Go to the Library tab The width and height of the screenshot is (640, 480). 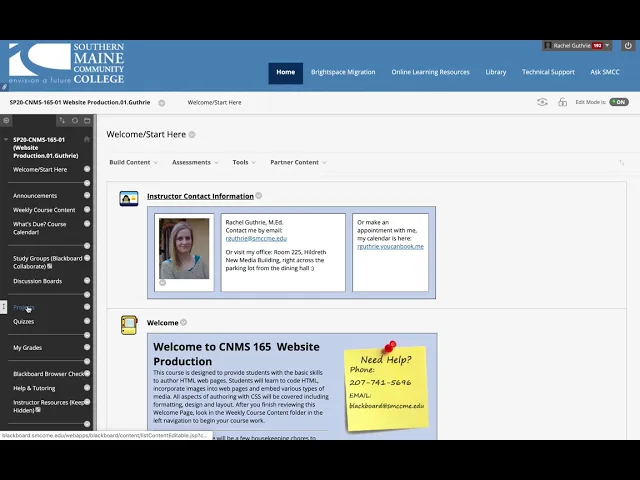(x=496, y=72)
